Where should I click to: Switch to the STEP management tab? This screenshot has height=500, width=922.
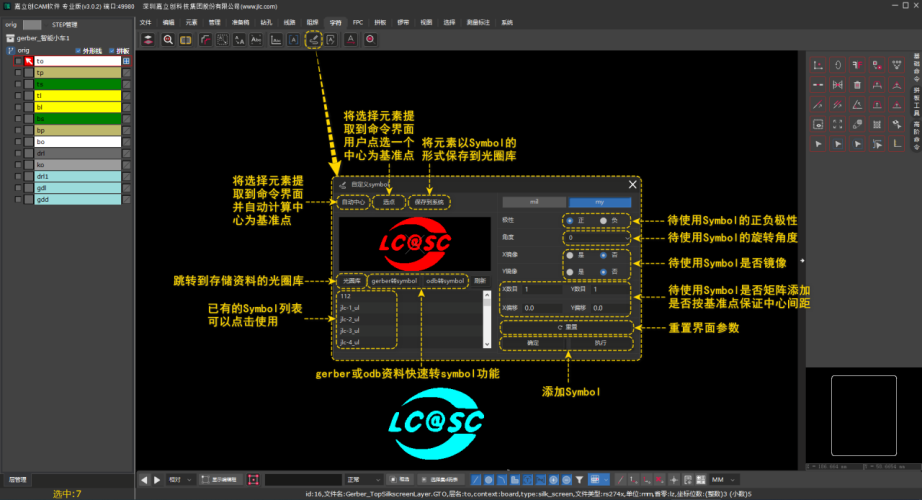point(64,25)
